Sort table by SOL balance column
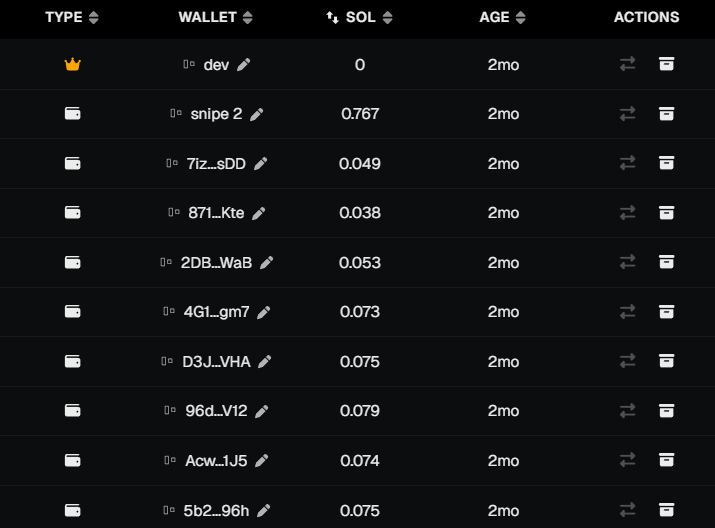Viewport: 715px width, 528px height. click(x=360, y=17)
